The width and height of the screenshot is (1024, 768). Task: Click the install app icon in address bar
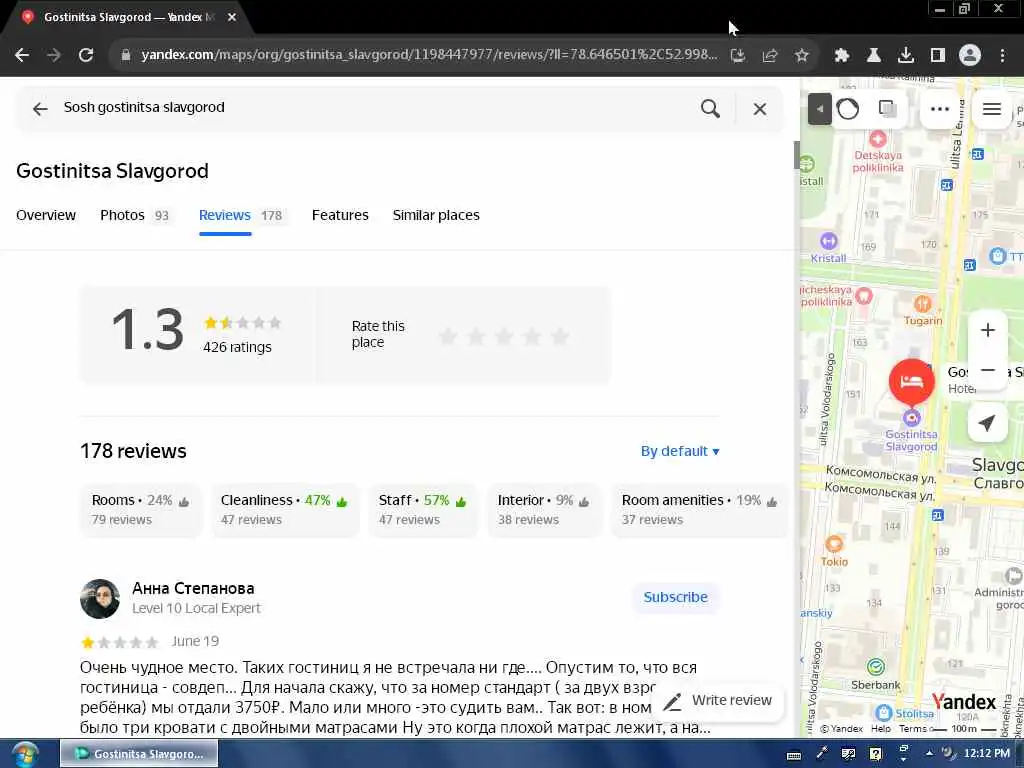tap(738, 56)
